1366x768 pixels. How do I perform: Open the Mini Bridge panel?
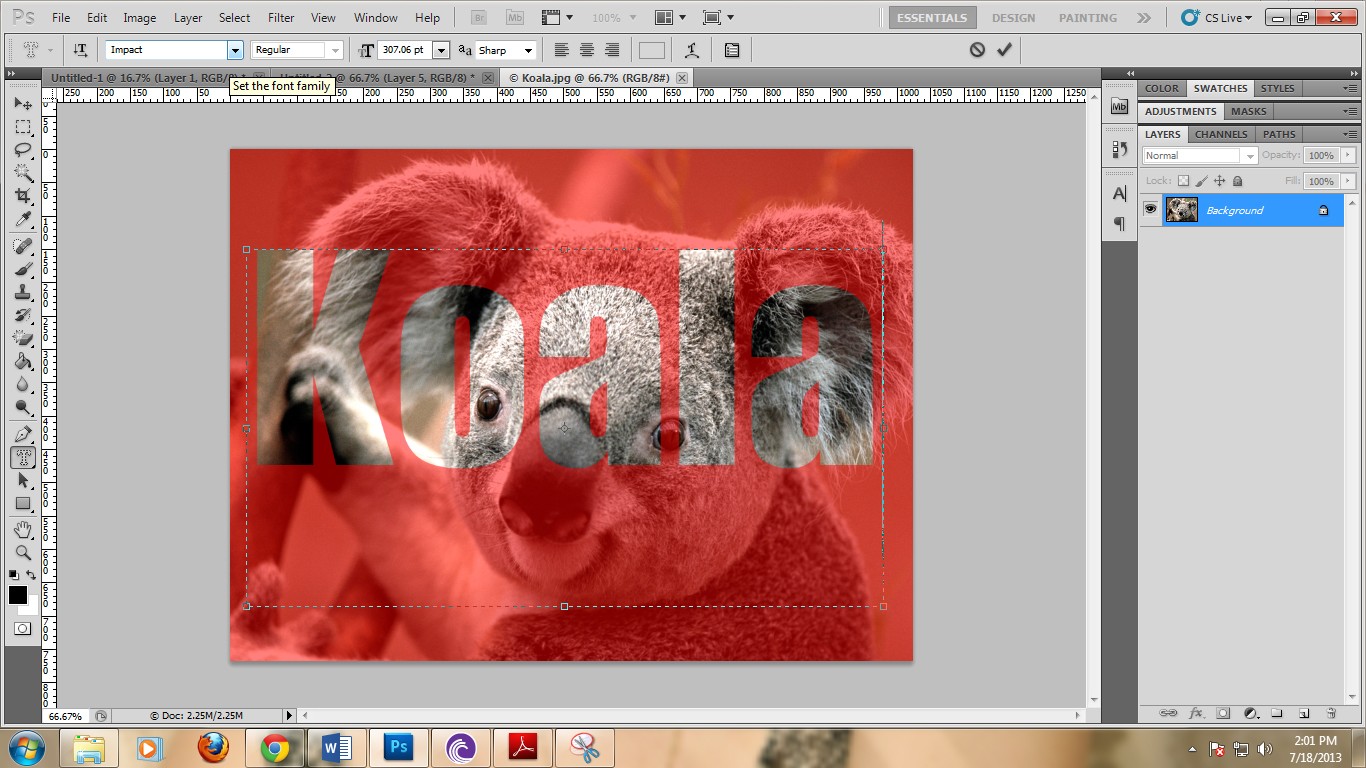[x=1119, y=106]
